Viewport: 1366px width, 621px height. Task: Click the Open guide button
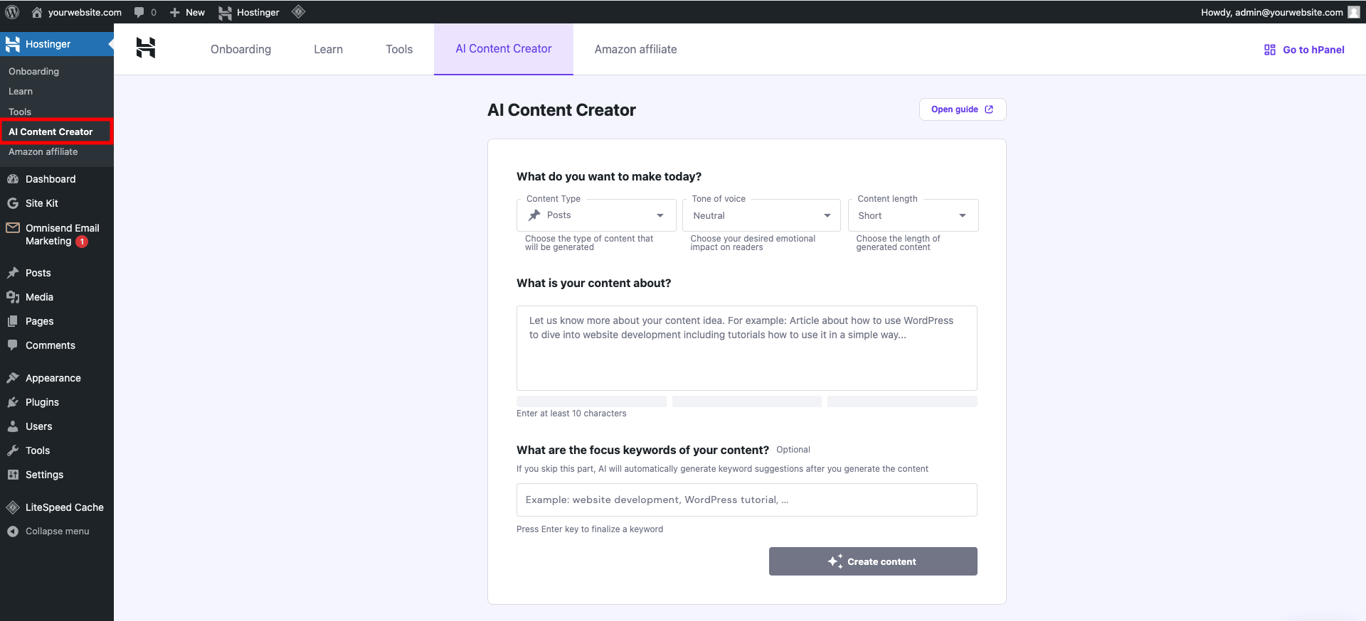click(962, 109)
